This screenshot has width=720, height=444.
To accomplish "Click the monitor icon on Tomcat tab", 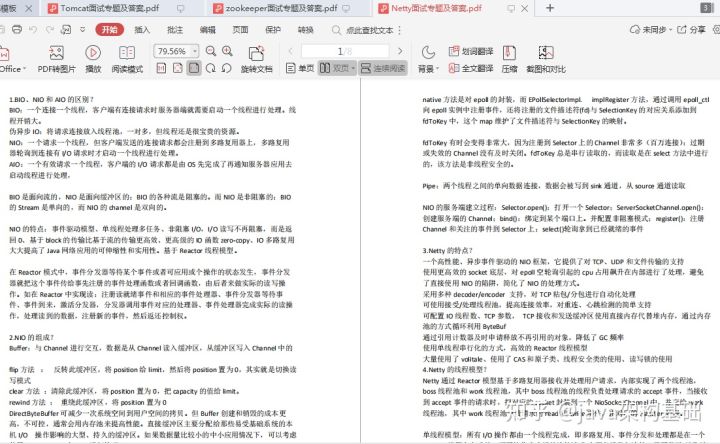I will [x=180, y=8].
